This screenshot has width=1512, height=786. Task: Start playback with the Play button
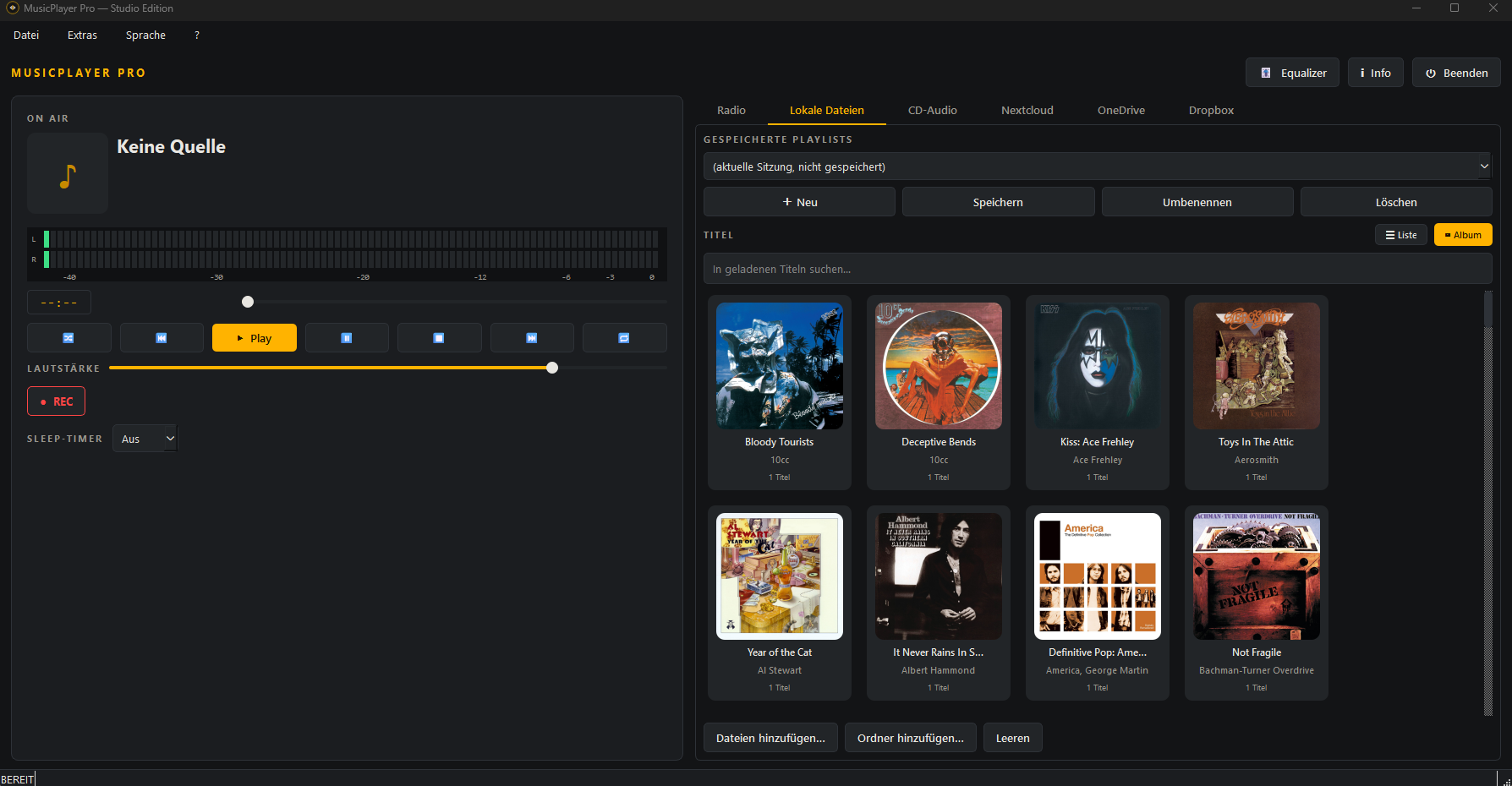pyautogui.click(x=254, y=338)
